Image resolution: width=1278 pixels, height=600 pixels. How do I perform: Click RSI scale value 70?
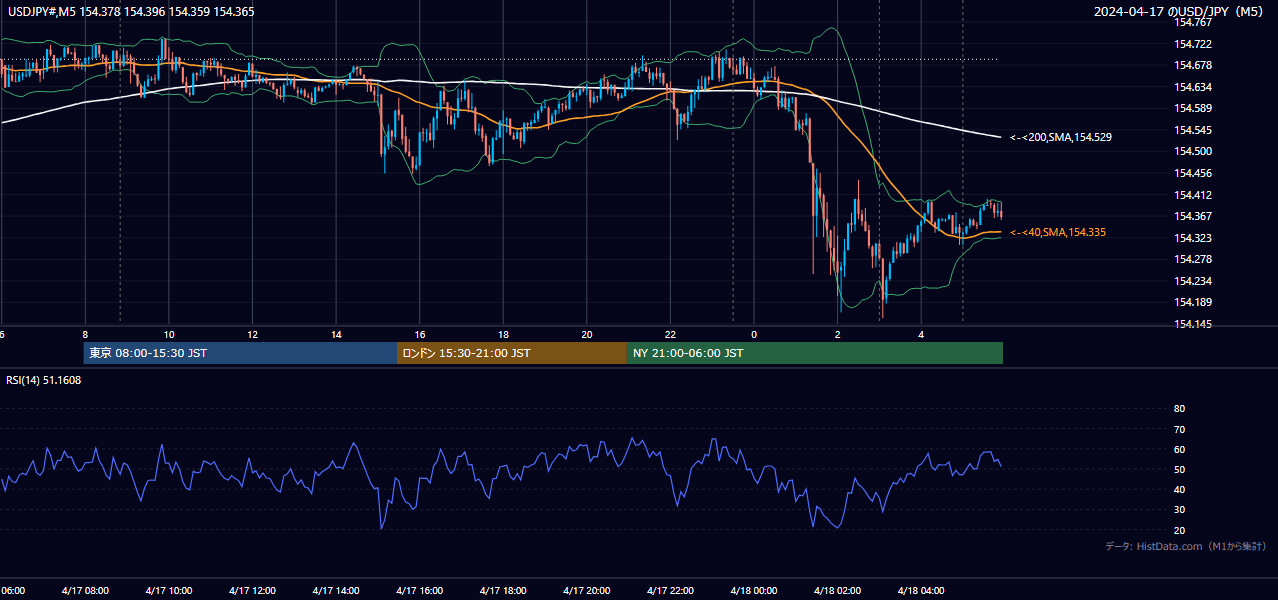click(1179, 429)
